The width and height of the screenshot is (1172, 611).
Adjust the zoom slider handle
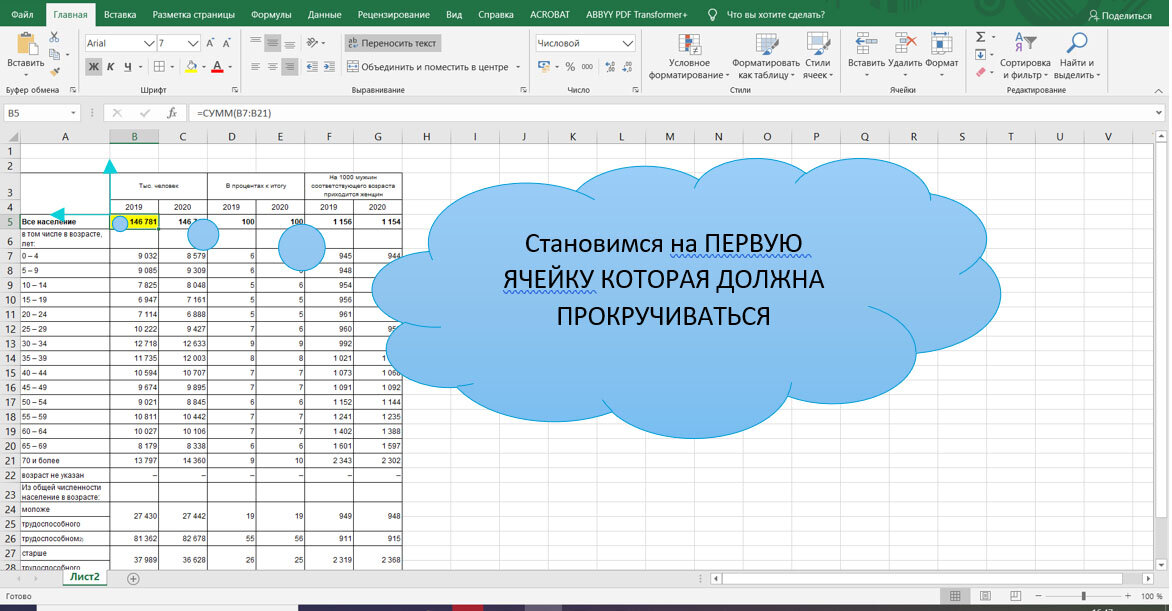(x=1083, y=596)
